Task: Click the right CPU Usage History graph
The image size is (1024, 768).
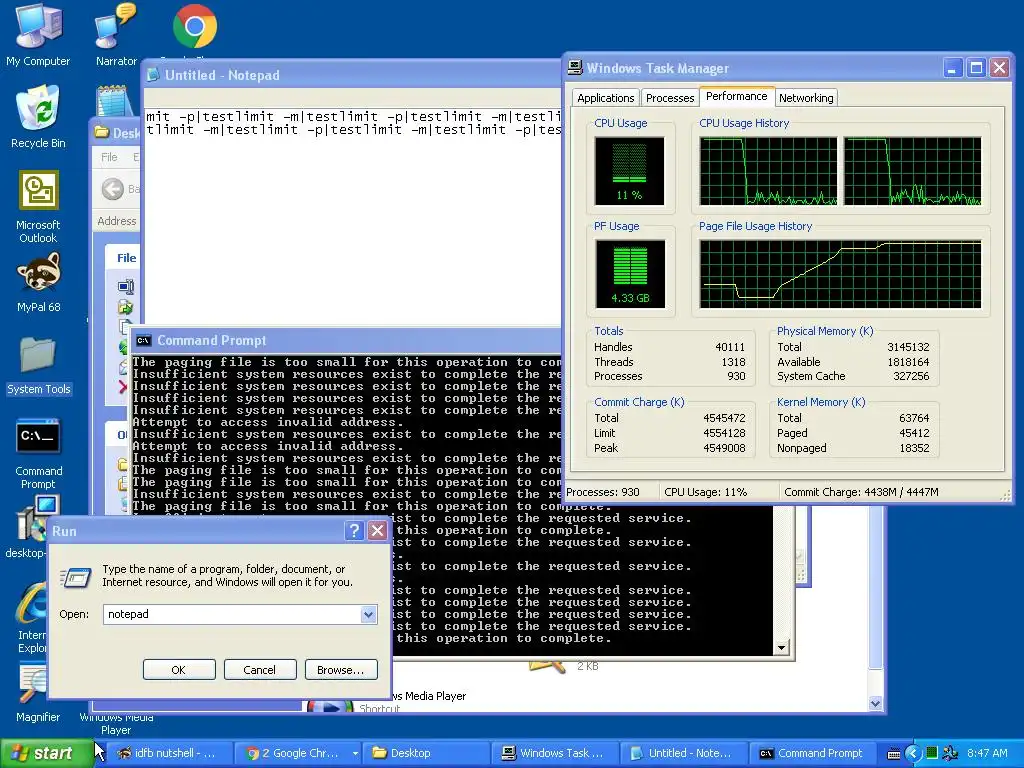Action: pos(912,171)
